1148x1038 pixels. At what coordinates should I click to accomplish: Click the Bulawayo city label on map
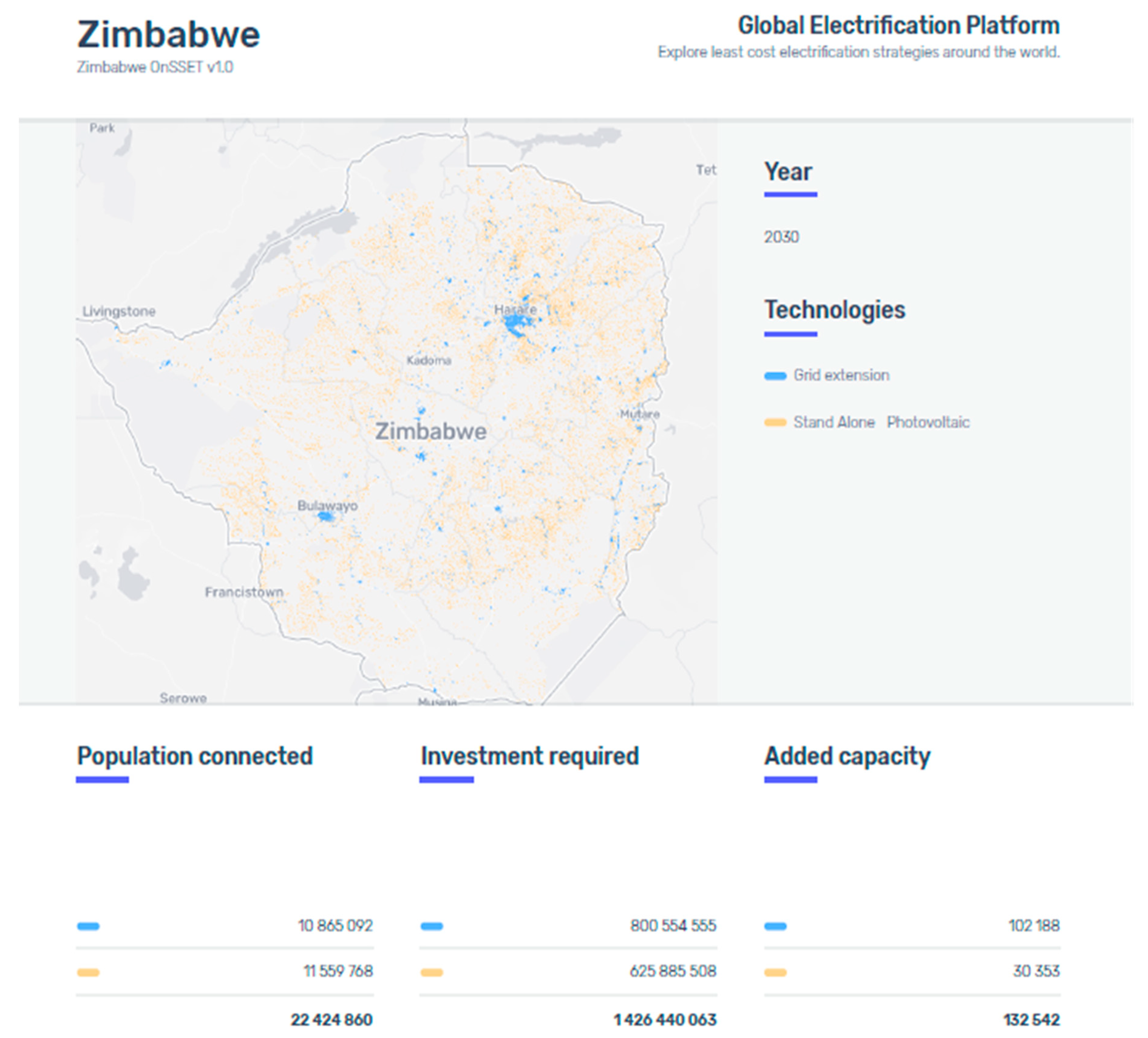[328, 505]
